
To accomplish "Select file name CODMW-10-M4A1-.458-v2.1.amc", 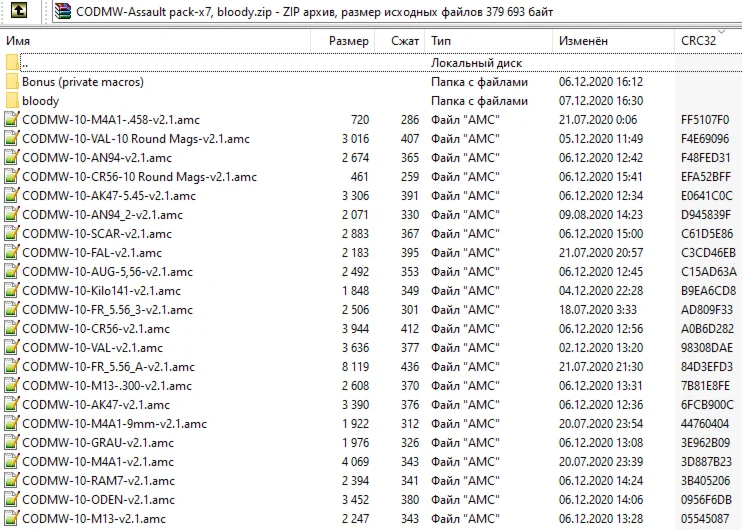I will click(111, 120).
